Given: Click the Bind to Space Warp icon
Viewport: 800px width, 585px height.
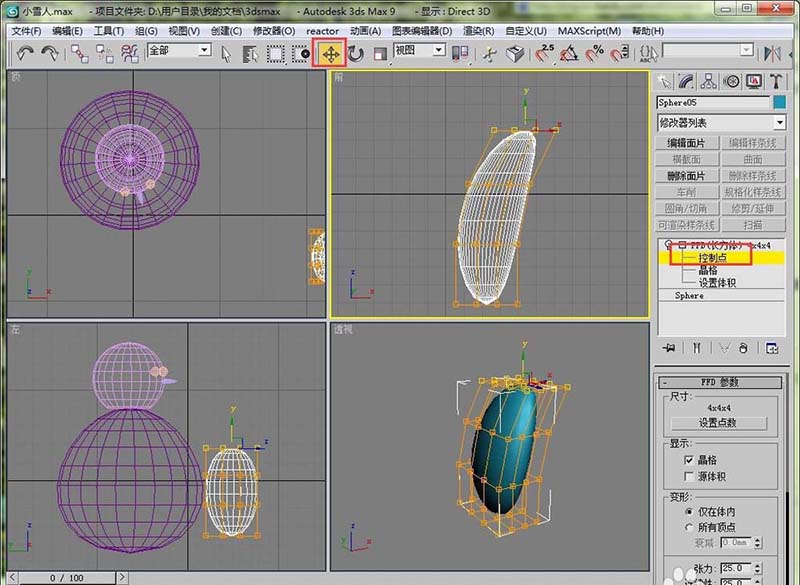Looking at the screenshot, I should (130, 53).
